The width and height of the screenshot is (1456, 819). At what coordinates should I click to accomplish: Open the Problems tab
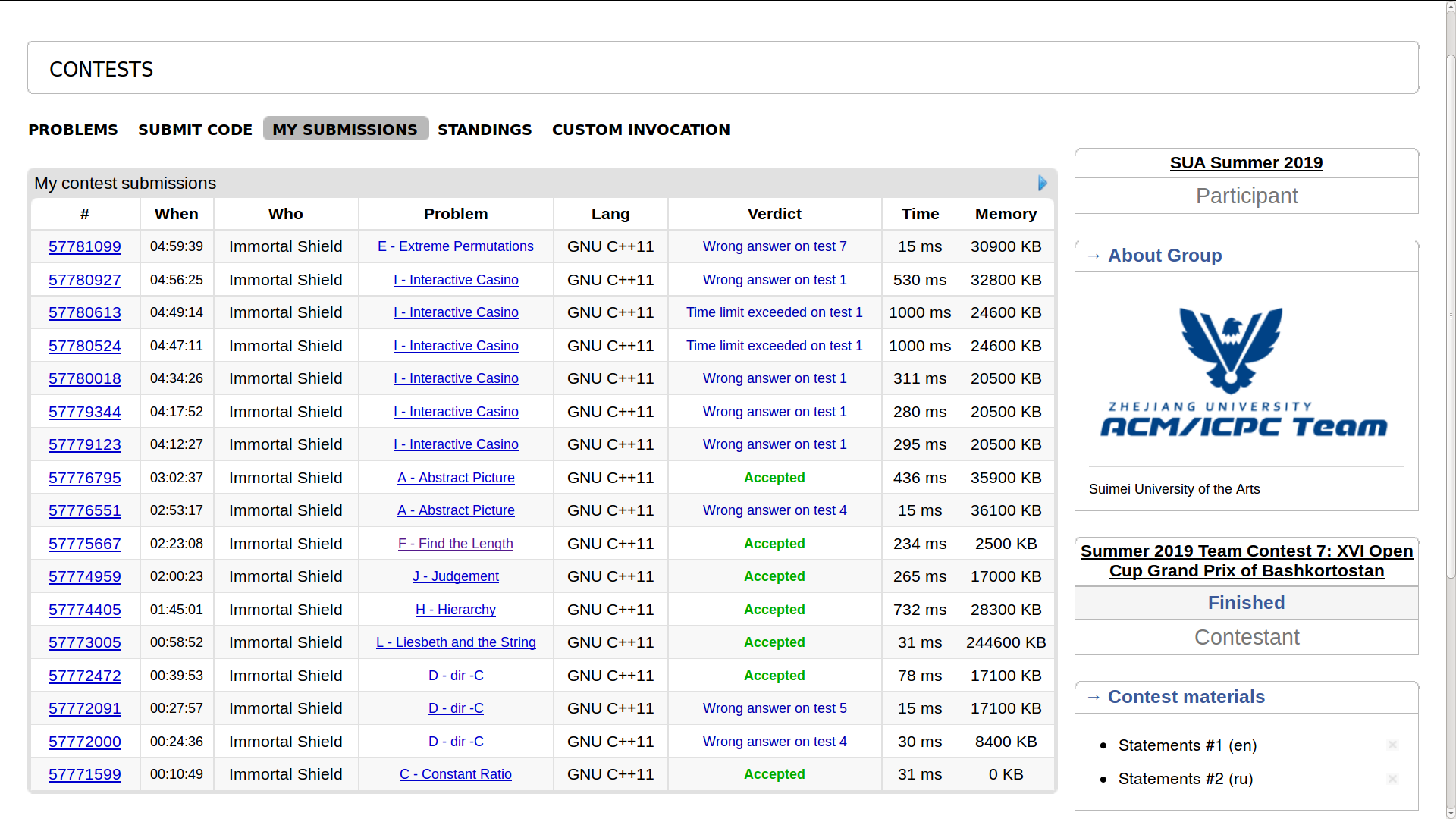pyautogui.click(x=73, y=130)
